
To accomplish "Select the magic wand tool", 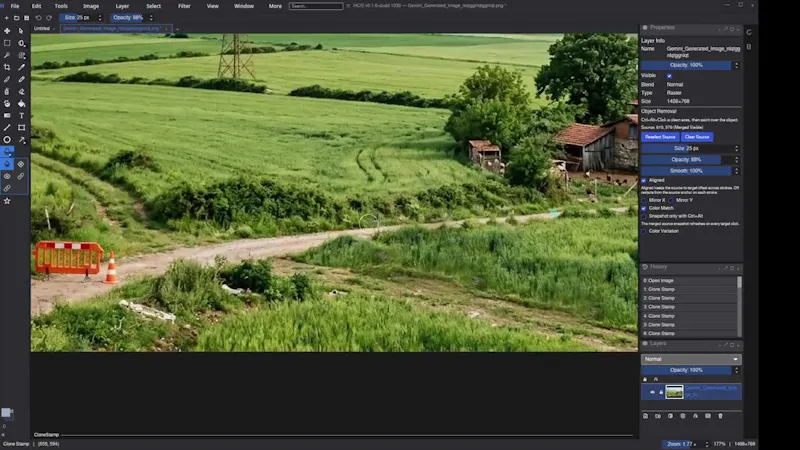I will [x=7, y=55].
